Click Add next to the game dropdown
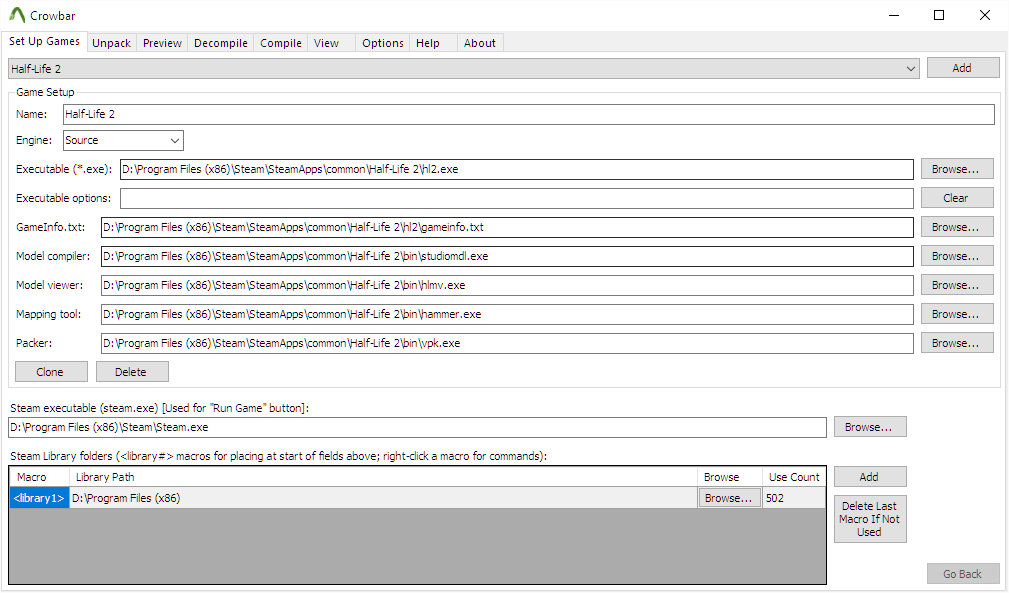 (x=963, y=68)
